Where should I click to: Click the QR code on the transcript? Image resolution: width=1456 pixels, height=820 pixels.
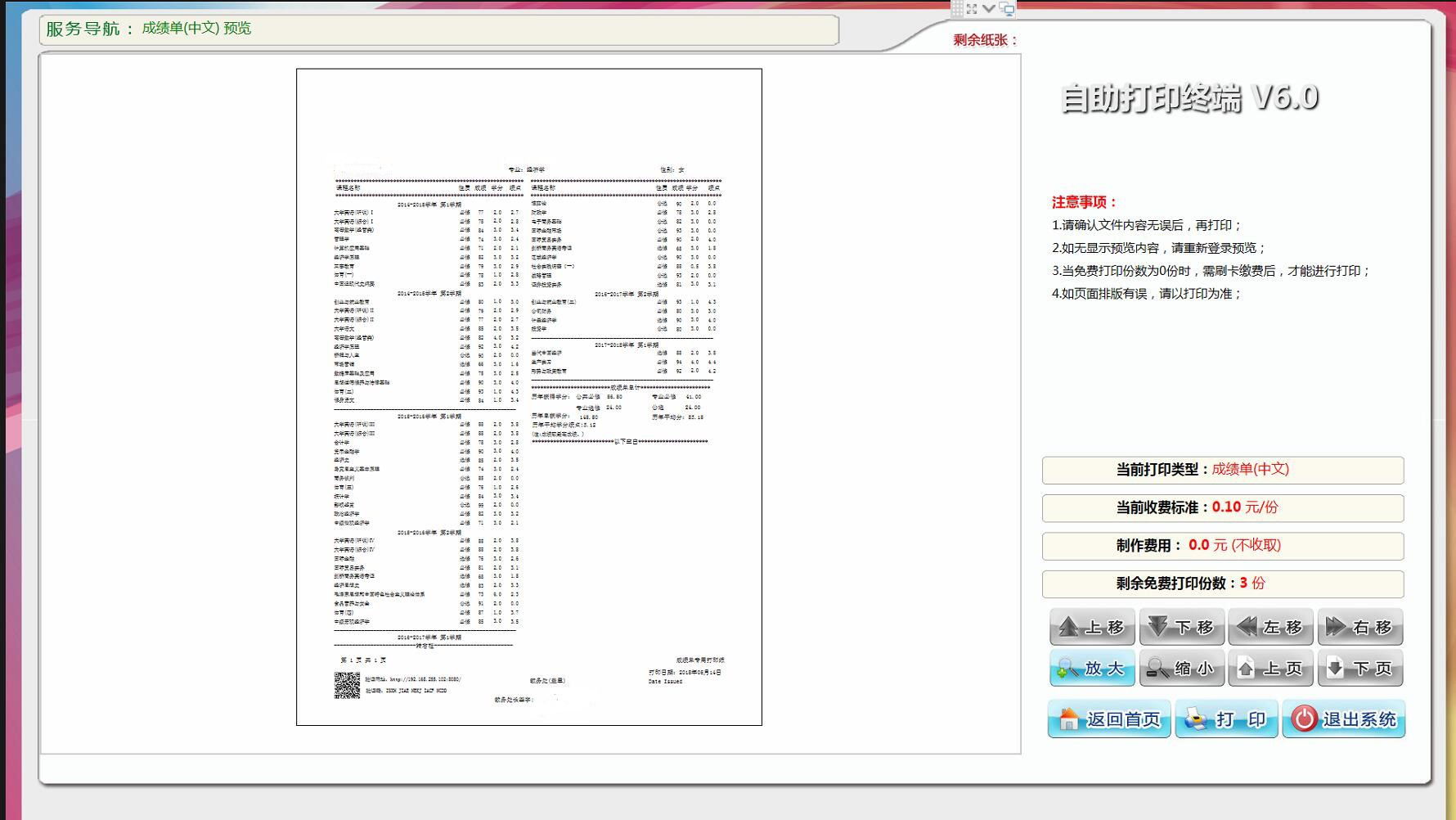tap(347, 685)
